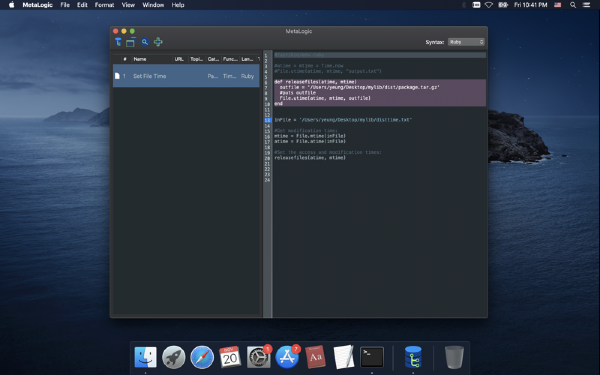Viewport: 600px width, 375px height.
Task: Sort by the Cat... column header
Action: point(214,59)
